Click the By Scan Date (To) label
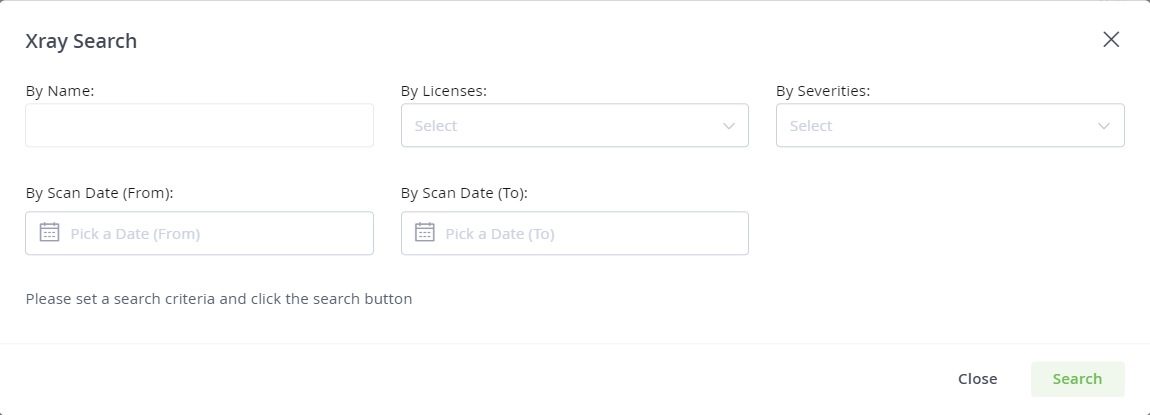This screenshot has height=415, width=1150. pyautogui.click(x=464, y=193)
